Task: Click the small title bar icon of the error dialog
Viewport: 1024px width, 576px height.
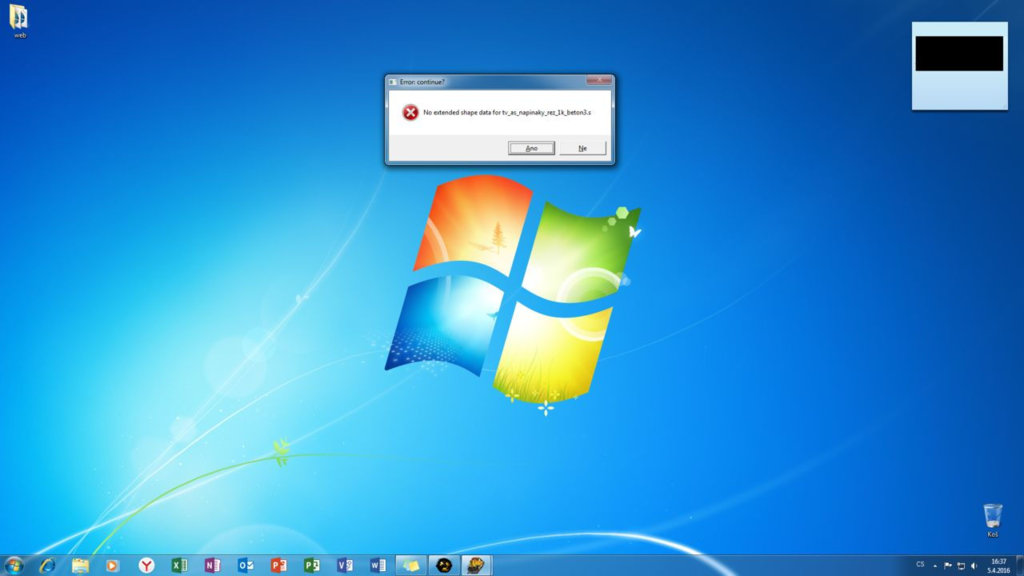Action: click(392, 82)
